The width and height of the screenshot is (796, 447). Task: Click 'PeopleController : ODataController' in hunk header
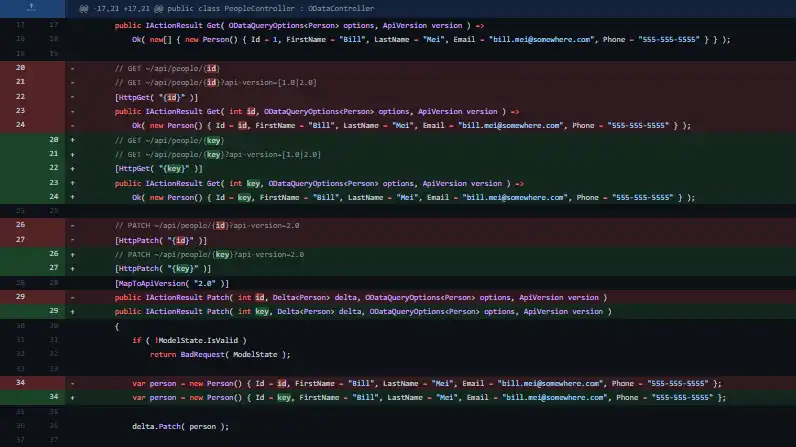tap(299, 9)
